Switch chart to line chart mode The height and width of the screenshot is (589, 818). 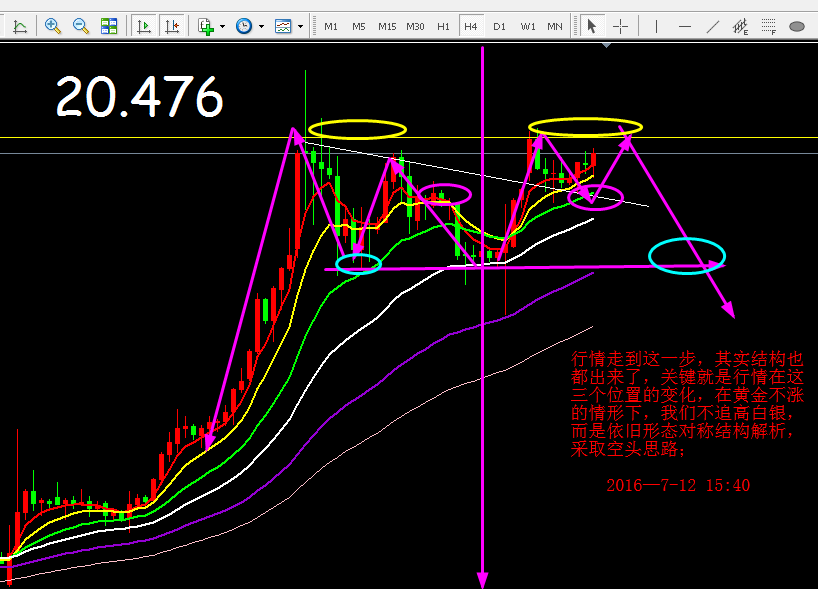[x=20, y=26]
